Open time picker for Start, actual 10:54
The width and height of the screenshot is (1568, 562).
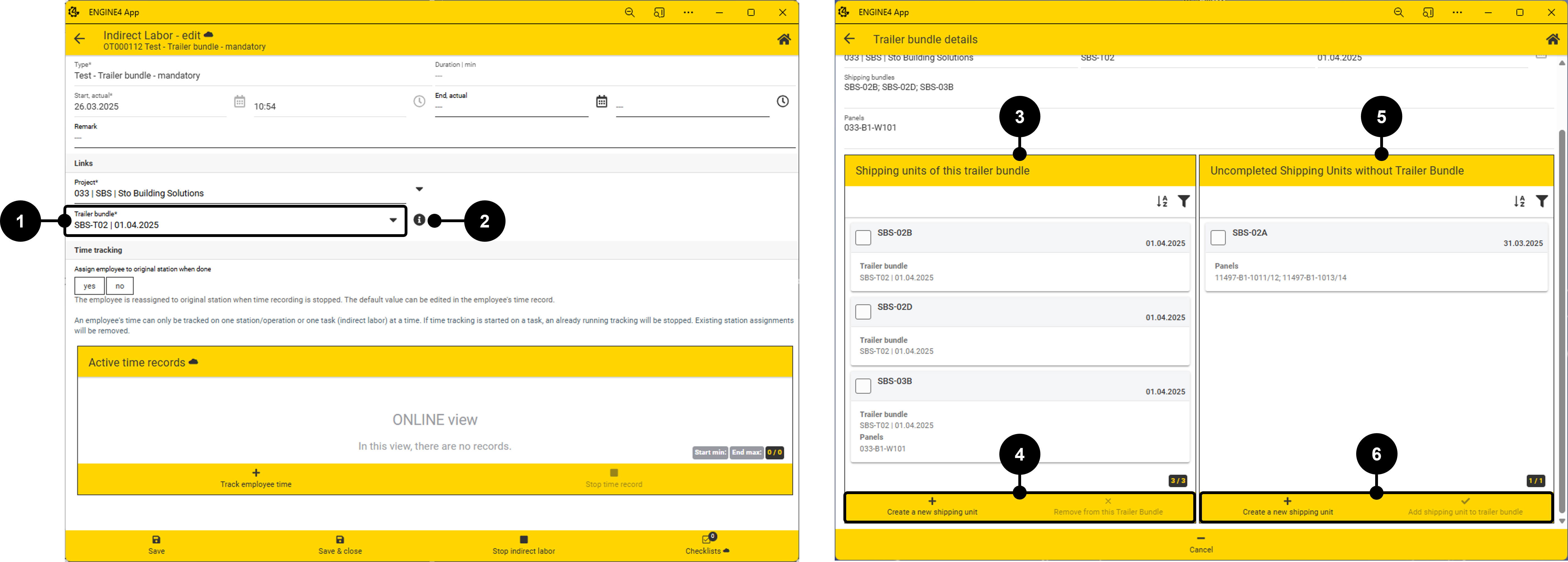(x=419, y=102)
